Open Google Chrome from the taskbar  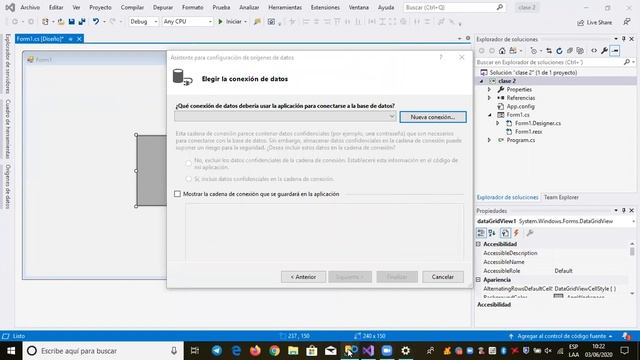[x=274, y=351]
